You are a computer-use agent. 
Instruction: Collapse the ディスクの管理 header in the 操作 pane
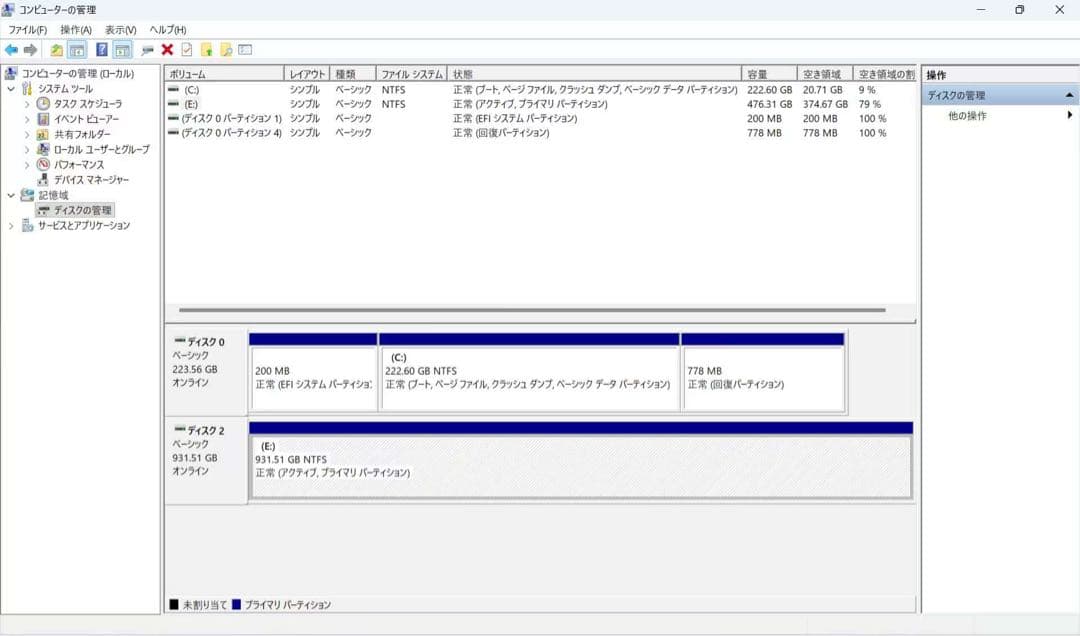coord(1069,94)
